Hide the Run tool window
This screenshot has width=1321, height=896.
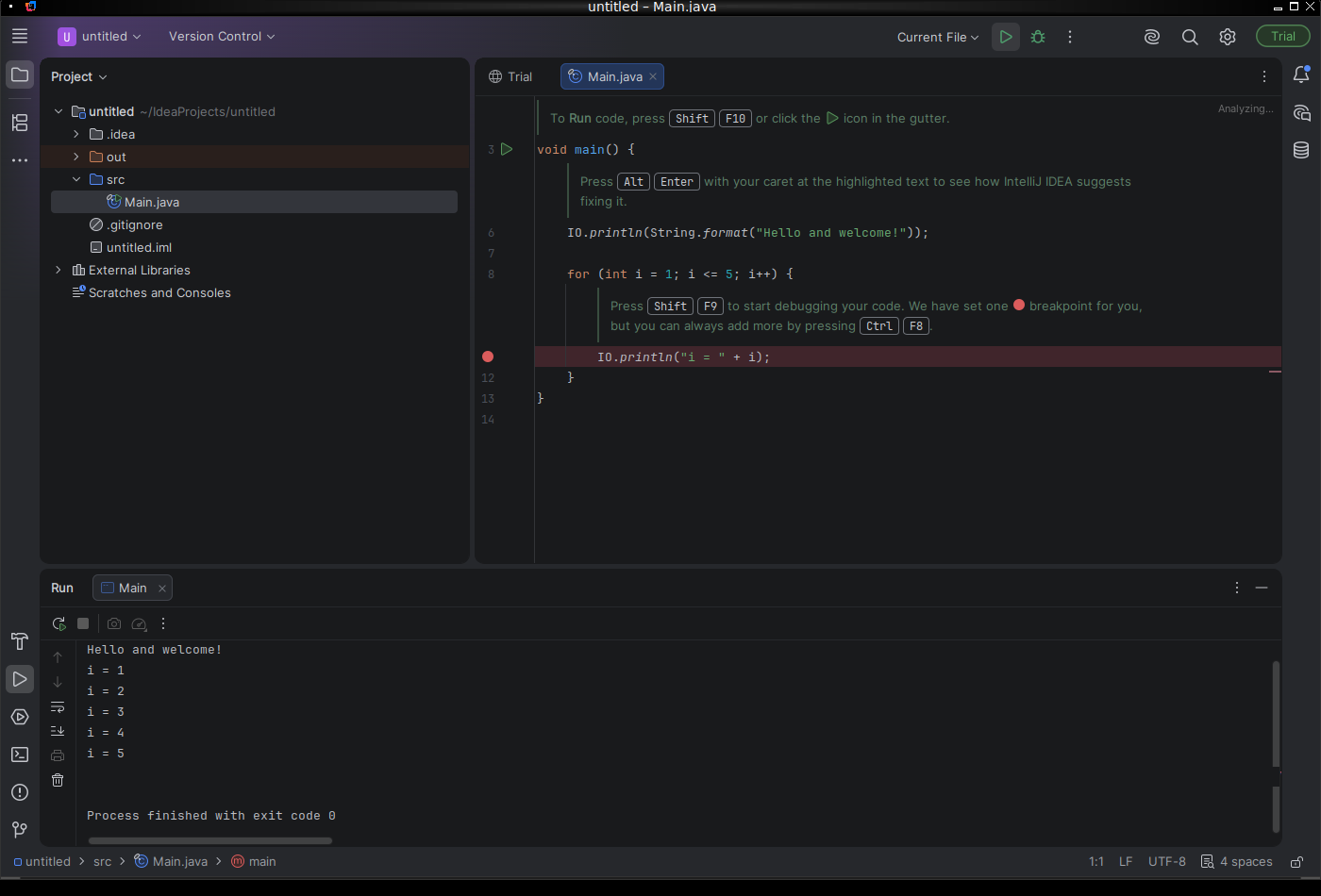(1262, 588)
